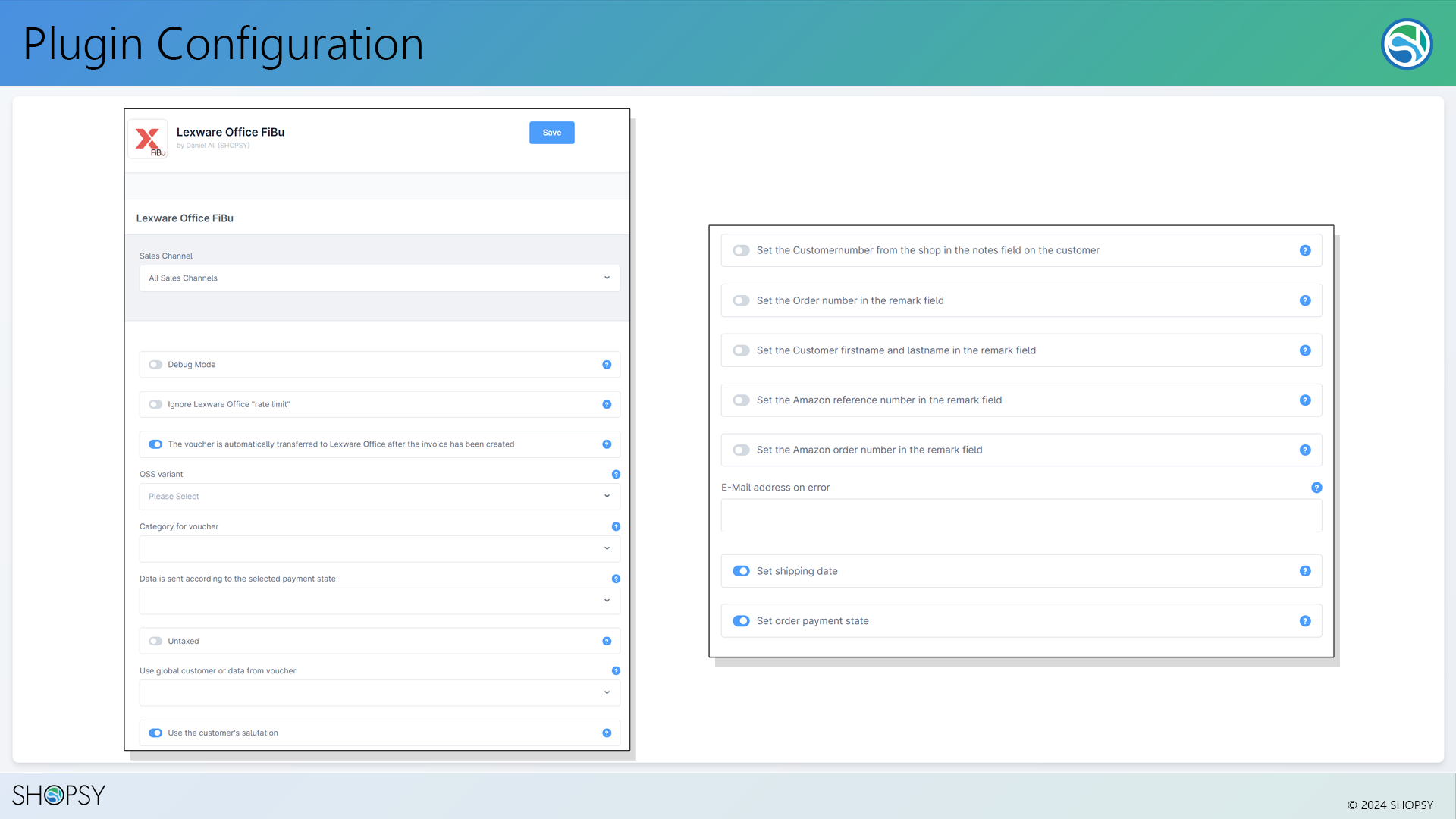Image resolution: width=1456 pixels, height=819 pixels.
Task: Enable Customer firstname and lastname remark toggle
Action: (x=741, y=351)
